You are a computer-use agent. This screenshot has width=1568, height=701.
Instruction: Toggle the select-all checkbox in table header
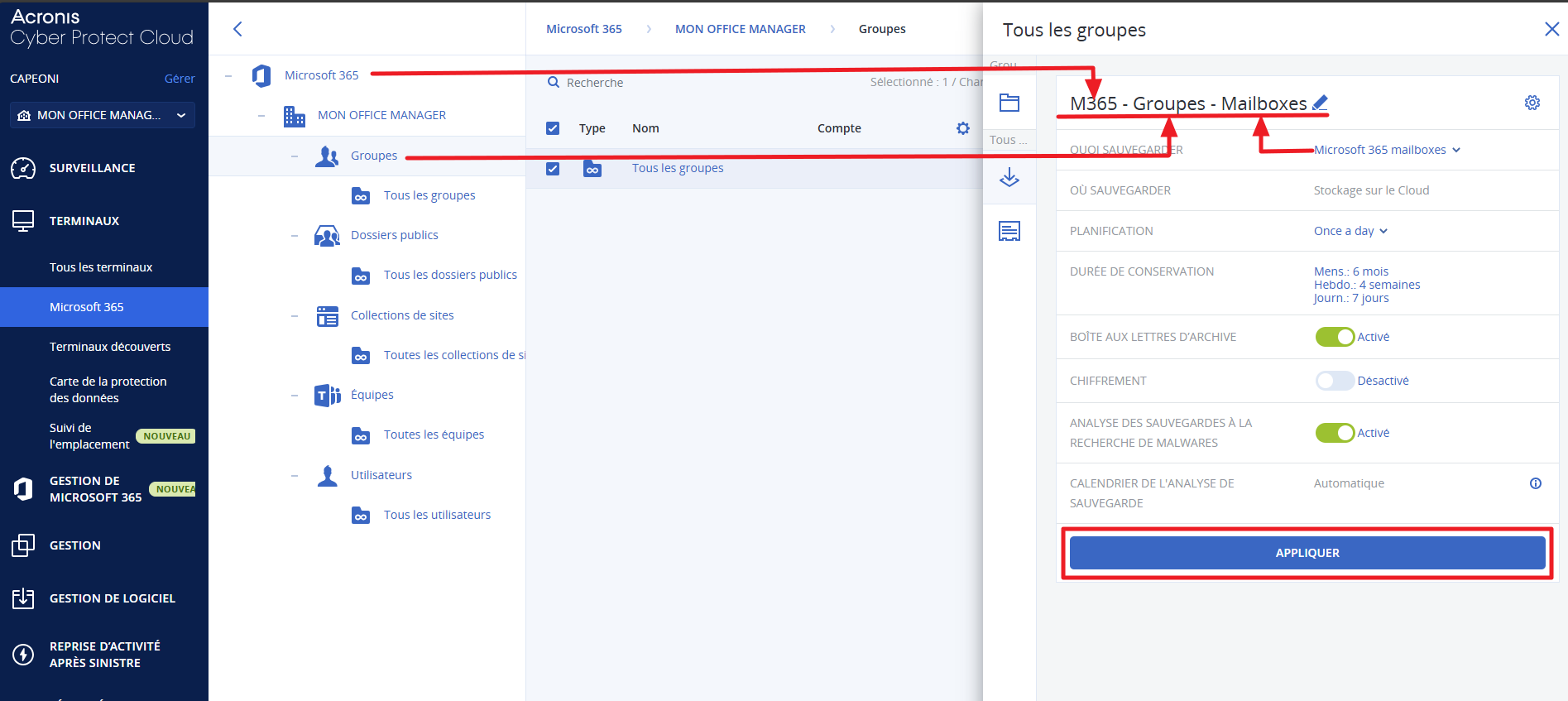[553, 128]
